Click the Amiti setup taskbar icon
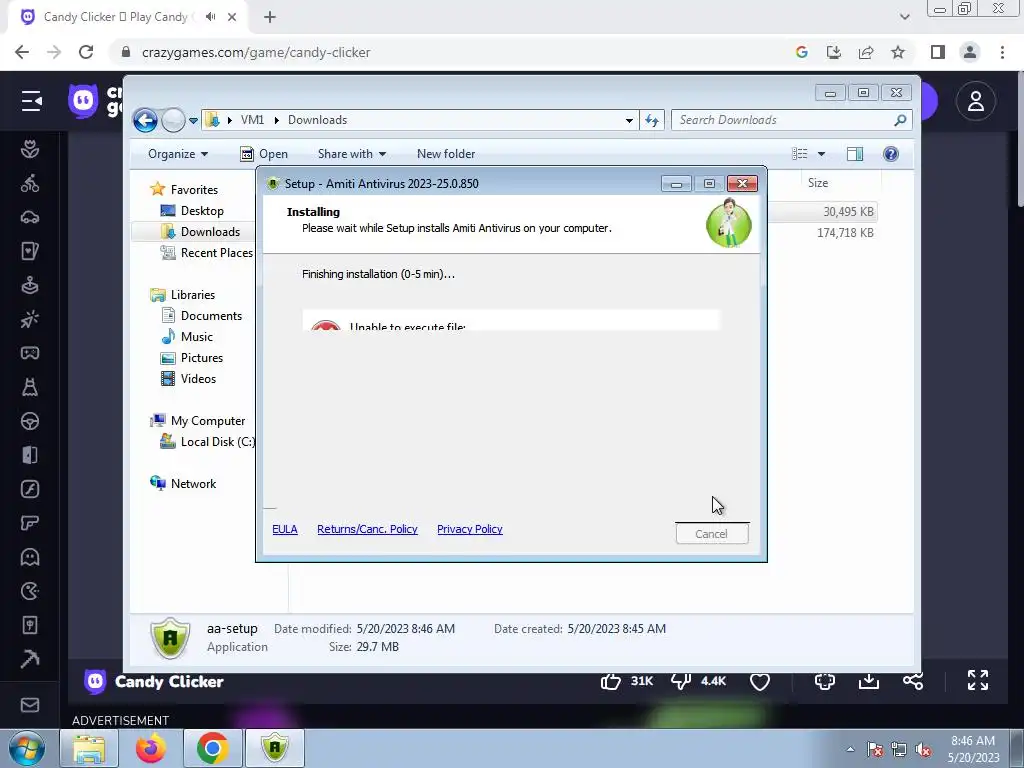Screen dimensions: 1024x768 [274, 748]
